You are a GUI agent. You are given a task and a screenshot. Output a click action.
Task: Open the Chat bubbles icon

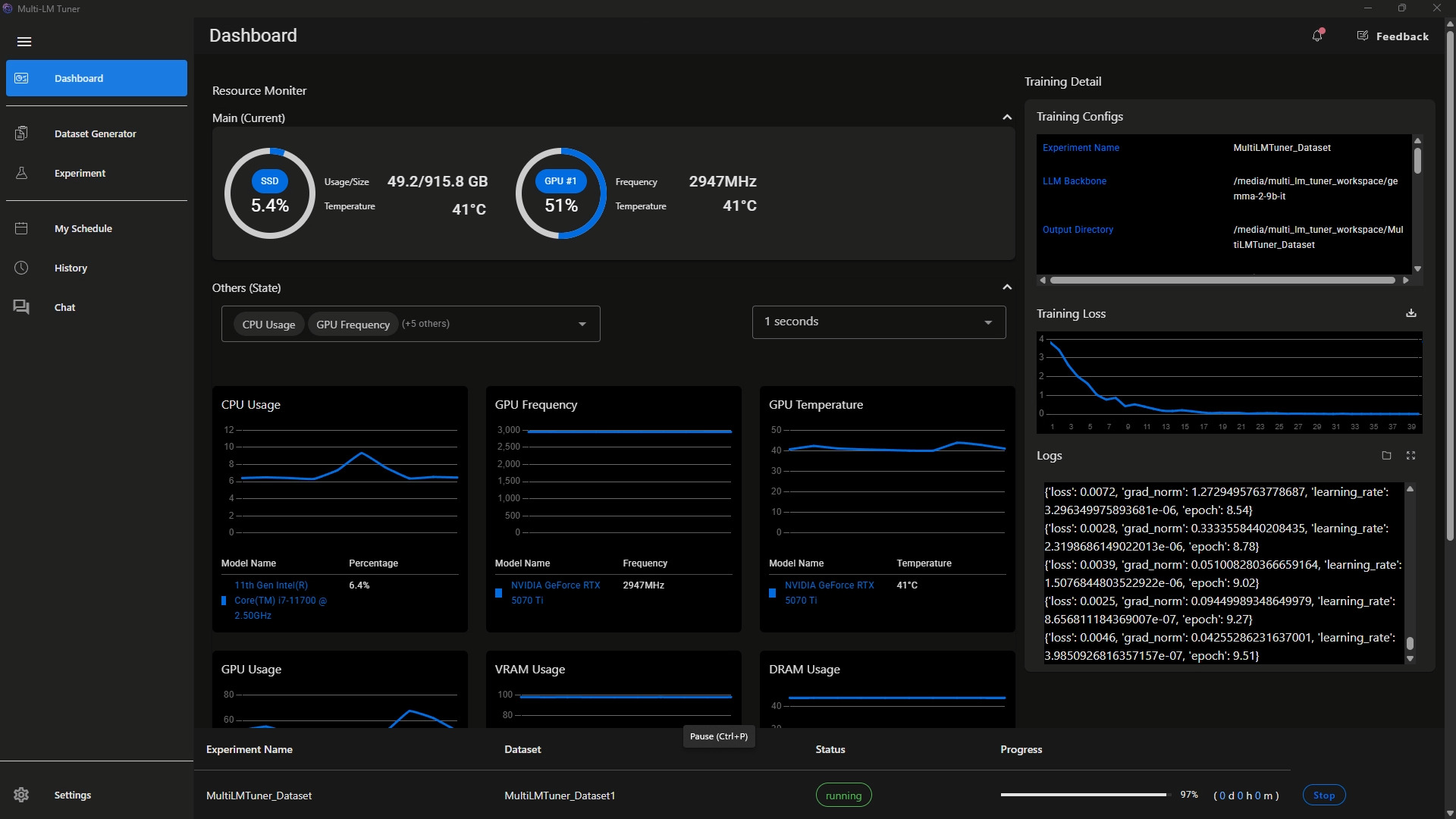[x=21, y=307]
